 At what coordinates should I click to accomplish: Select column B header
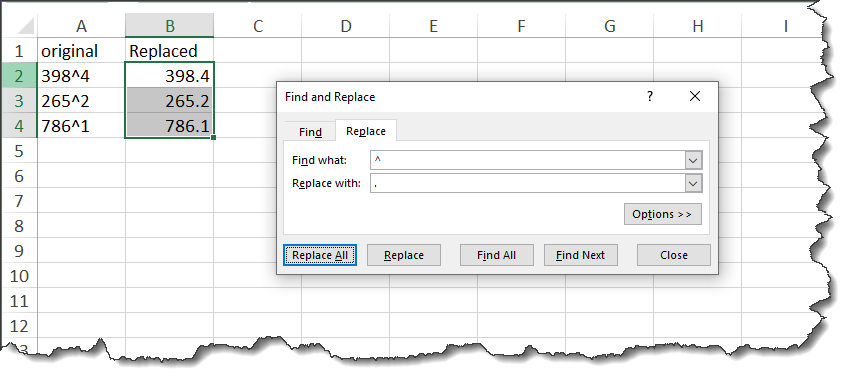(x=170, y=26)
